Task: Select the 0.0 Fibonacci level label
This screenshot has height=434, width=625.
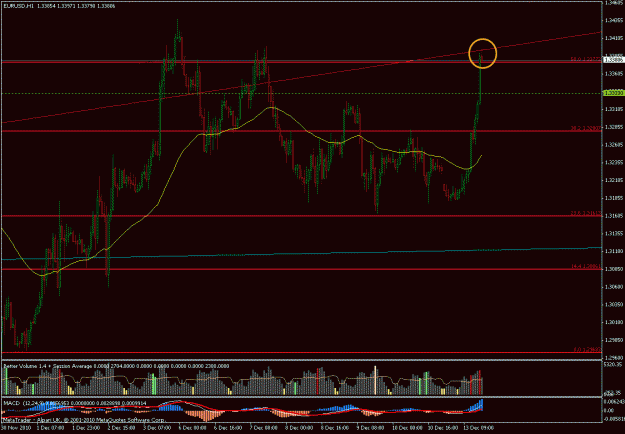Action: click(587, 350)
